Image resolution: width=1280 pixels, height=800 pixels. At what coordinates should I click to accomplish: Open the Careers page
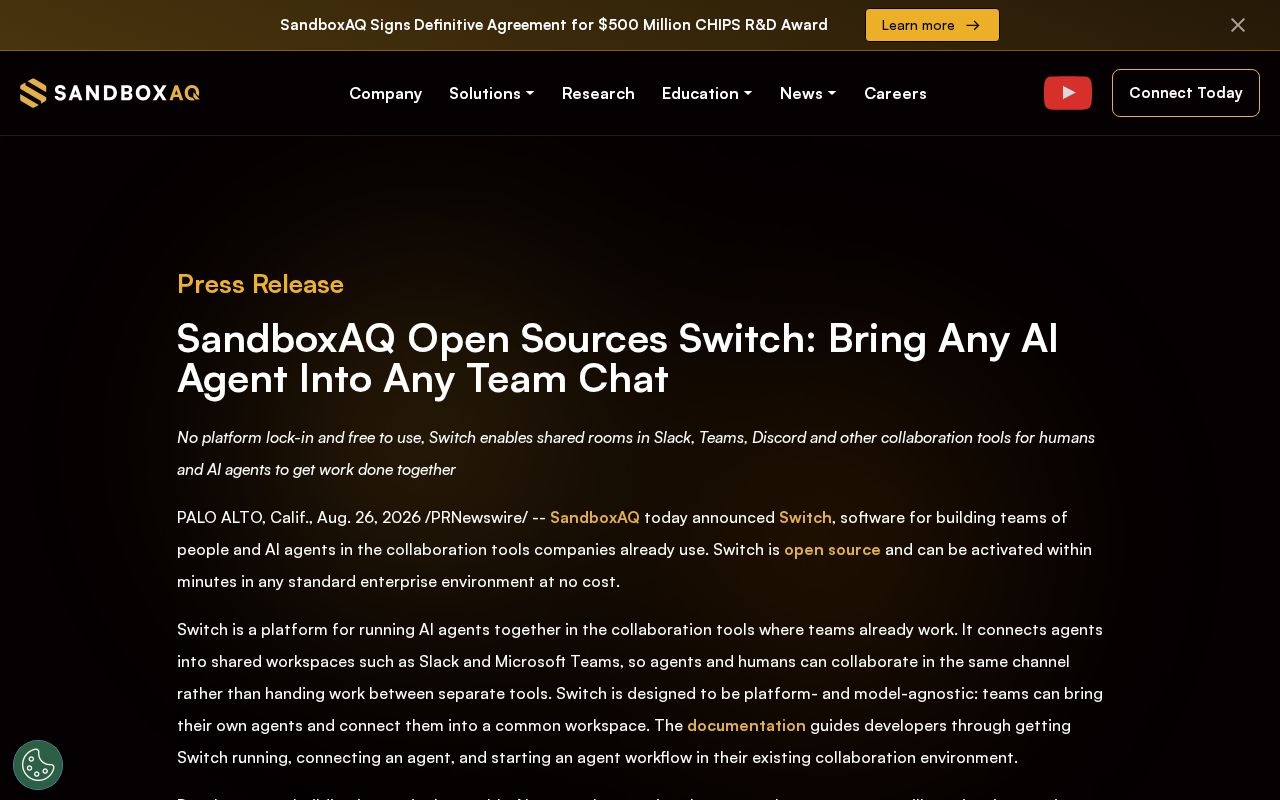click(895, 93)
